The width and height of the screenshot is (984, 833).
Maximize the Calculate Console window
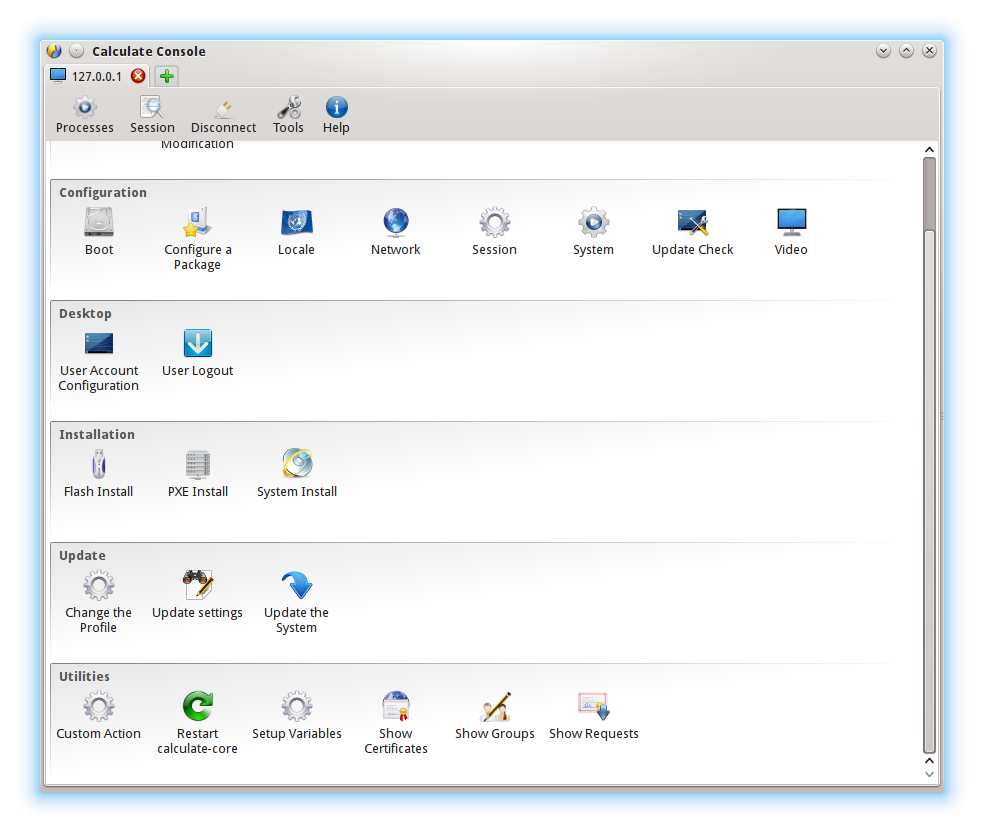point(906,51)
